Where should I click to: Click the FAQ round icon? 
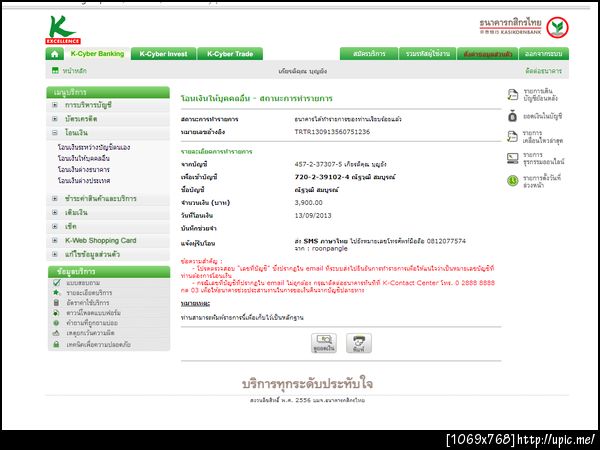[x=56, y=323]
